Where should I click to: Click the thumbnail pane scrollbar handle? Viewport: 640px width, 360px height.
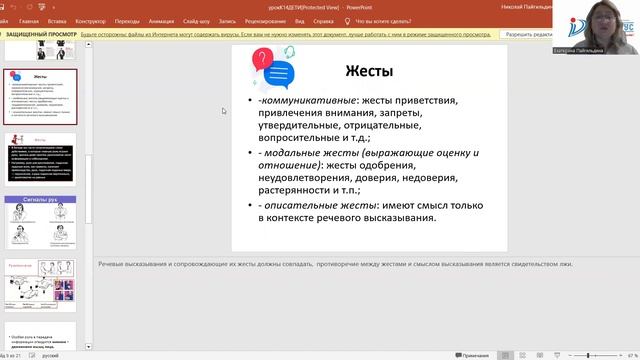(89, 189)
